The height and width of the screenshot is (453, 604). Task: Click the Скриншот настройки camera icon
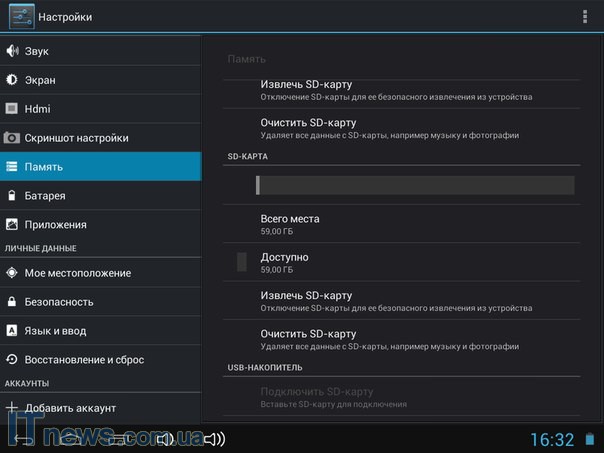click(12, 138)
